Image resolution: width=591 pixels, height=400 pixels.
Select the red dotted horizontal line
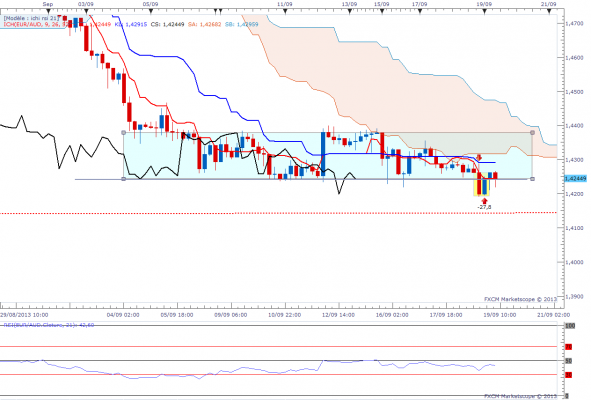[278, 213]
